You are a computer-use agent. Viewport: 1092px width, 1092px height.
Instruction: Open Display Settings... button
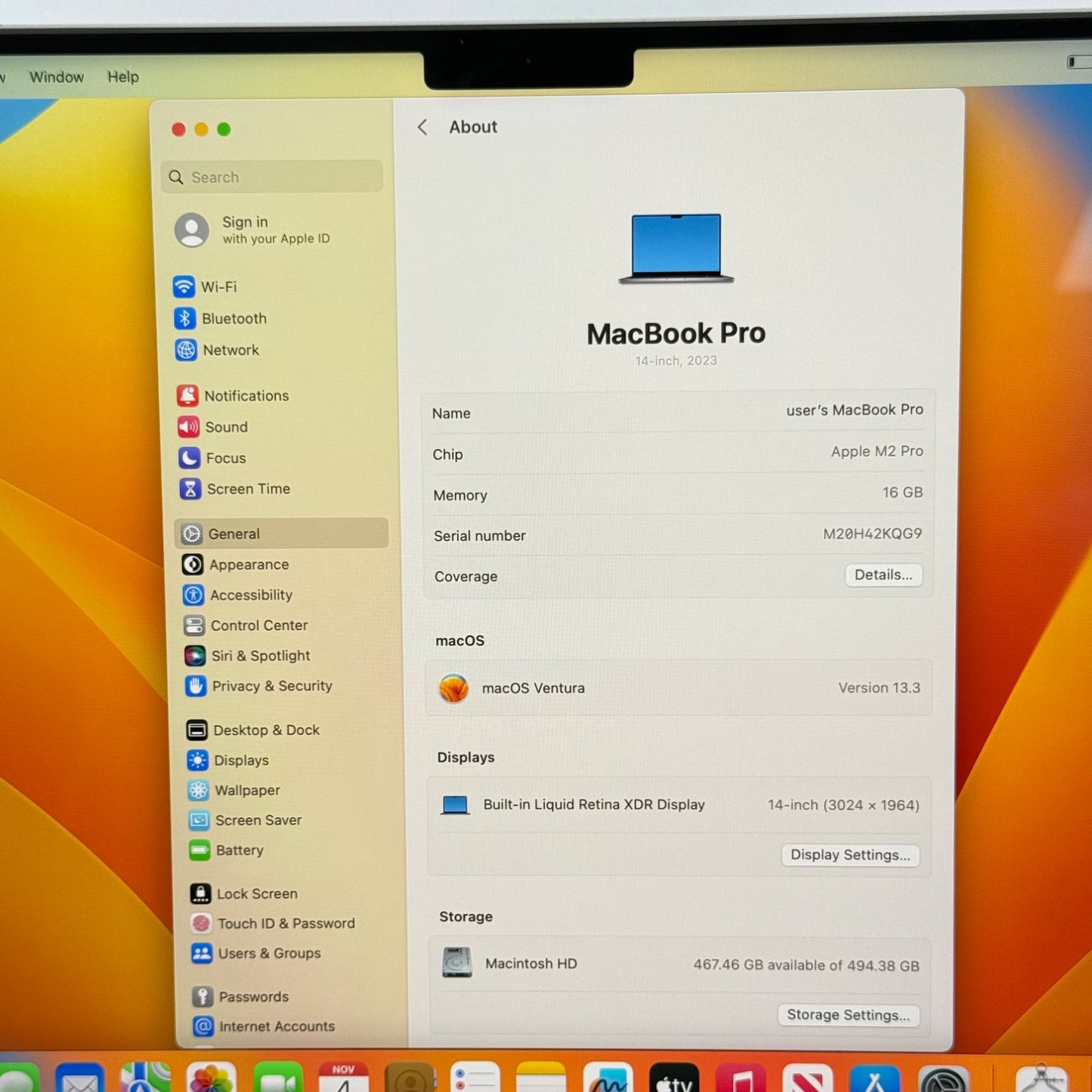tap(849, 855)
